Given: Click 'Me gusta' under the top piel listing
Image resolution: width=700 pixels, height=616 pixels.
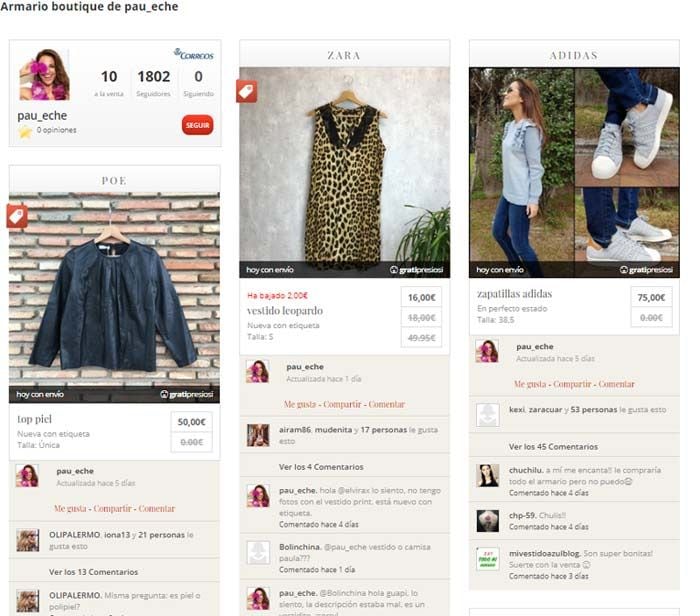Looking at the screenshot, I should tap(70, 508).
